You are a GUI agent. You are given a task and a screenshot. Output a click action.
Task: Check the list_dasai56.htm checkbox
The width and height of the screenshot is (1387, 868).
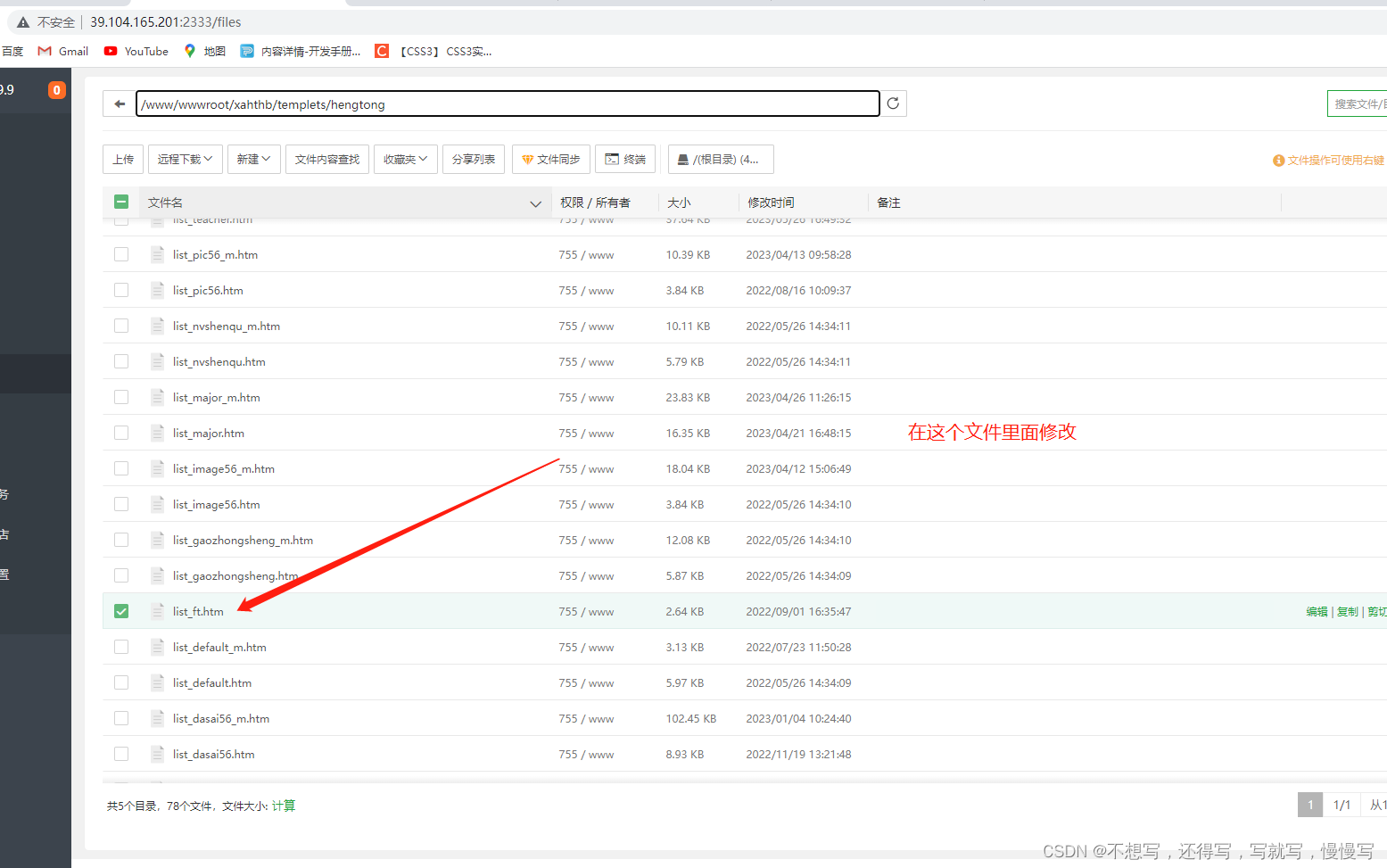[x=121, y=754]
